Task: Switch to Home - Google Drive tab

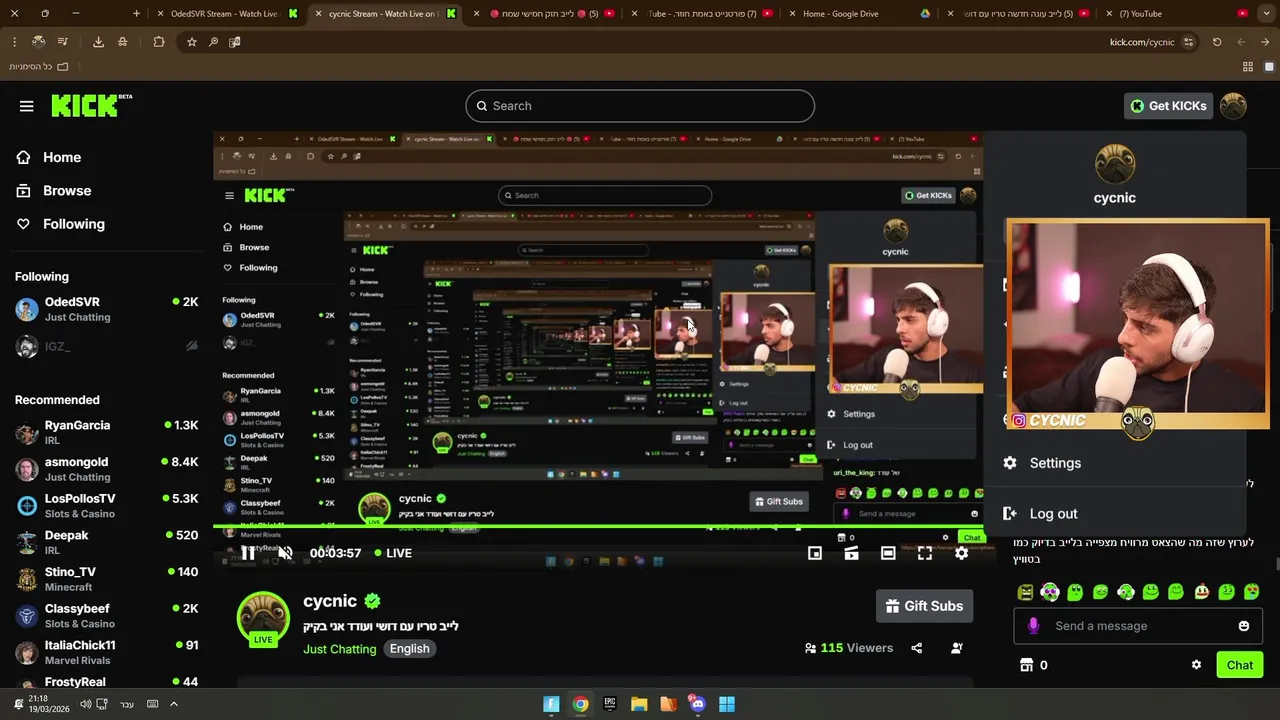Action: (x=858, y=14)
